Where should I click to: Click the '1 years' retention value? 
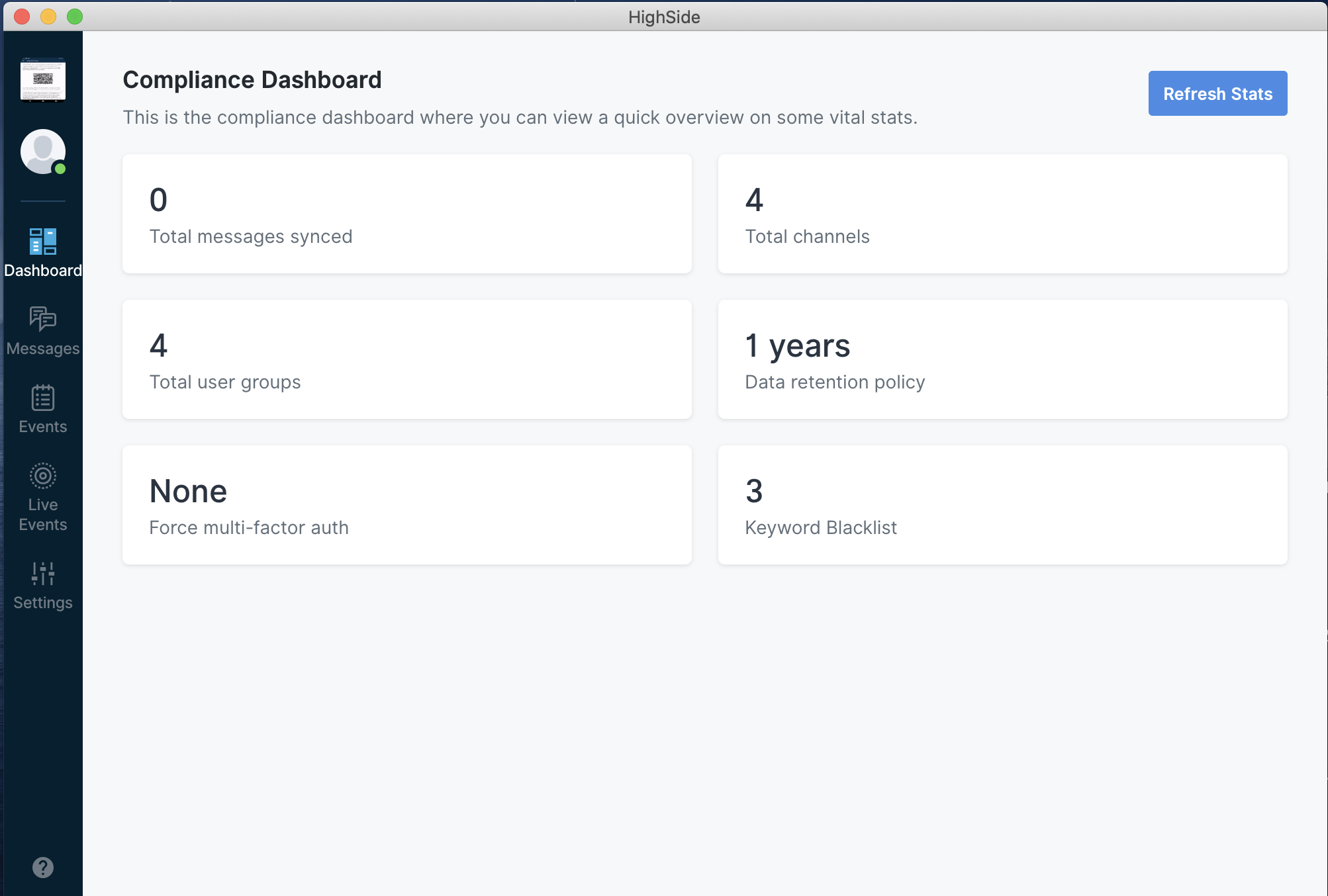798,346
